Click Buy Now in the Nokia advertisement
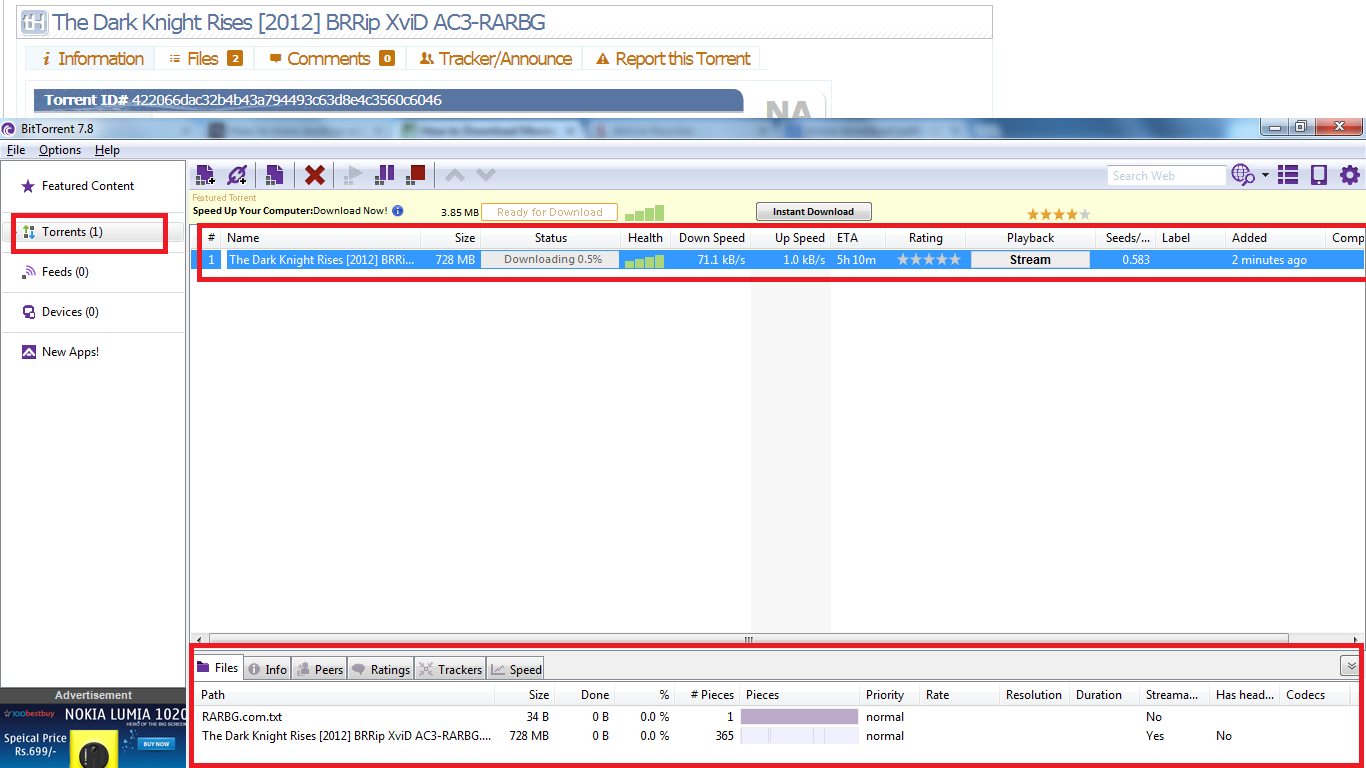 (x=157, y=744)
